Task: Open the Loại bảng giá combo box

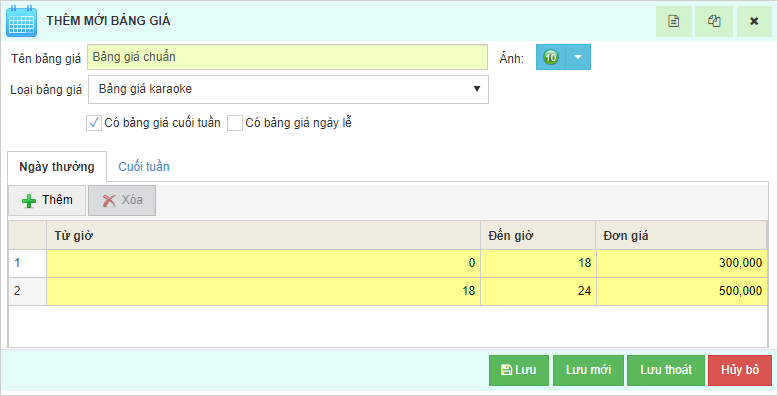Action: pyautogui.click(x=288, y=89)
